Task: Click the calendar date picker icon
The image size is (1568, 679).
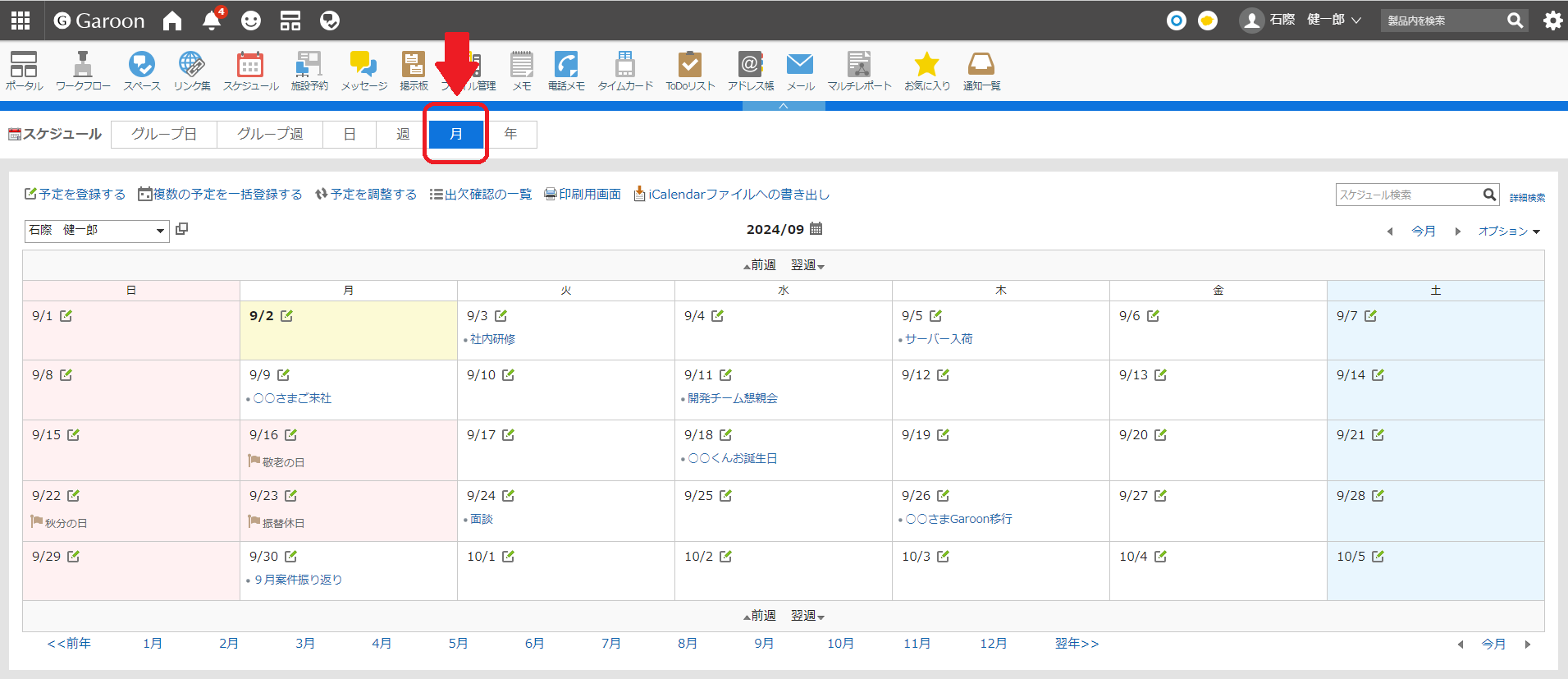Action: click(x=816, y=229)
